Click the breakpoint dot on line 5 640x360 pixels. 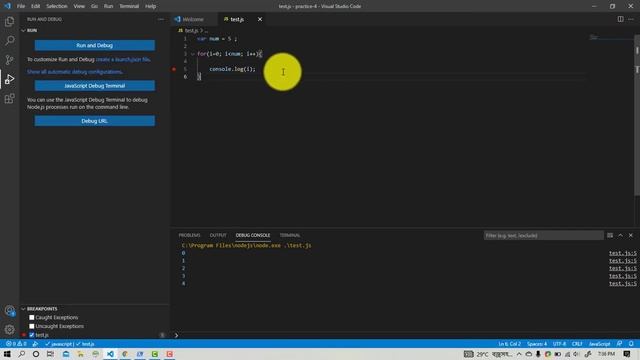coord(174,69)
